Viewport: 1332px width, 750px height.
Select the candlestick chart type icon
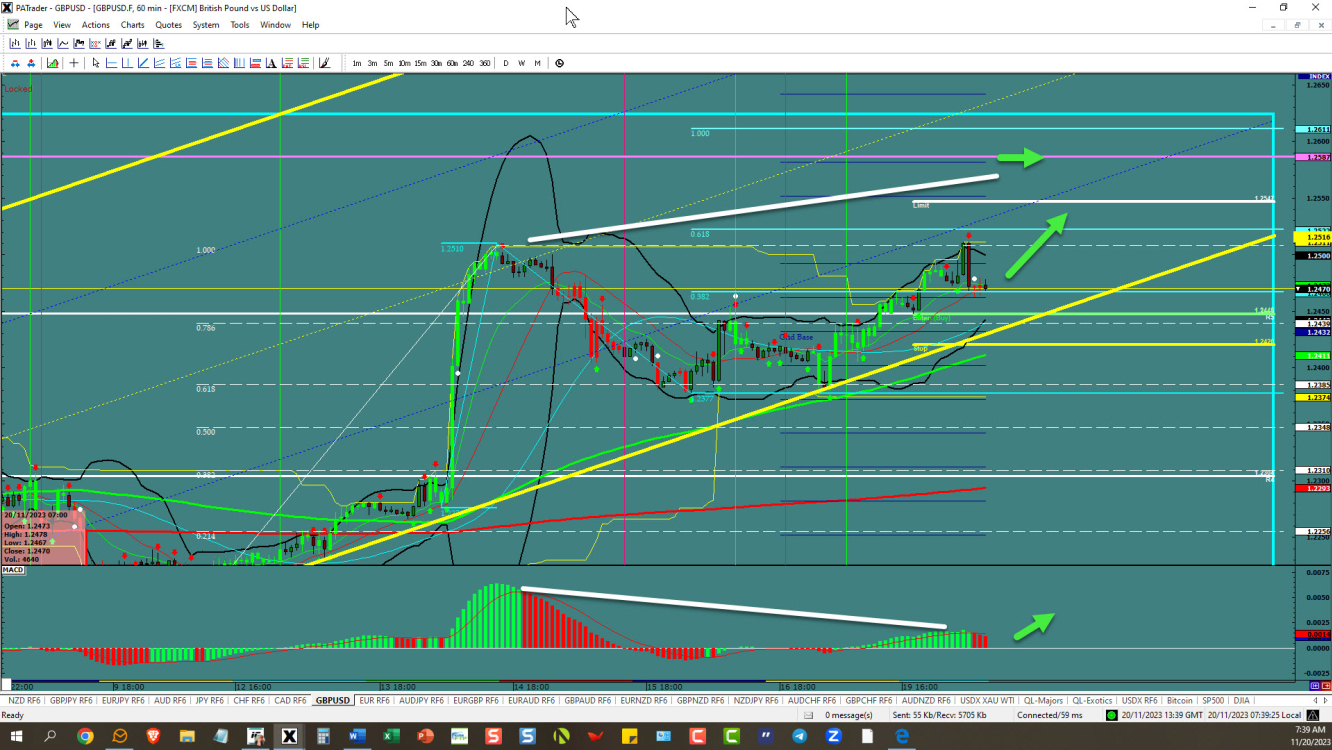(x=47, y=43)
